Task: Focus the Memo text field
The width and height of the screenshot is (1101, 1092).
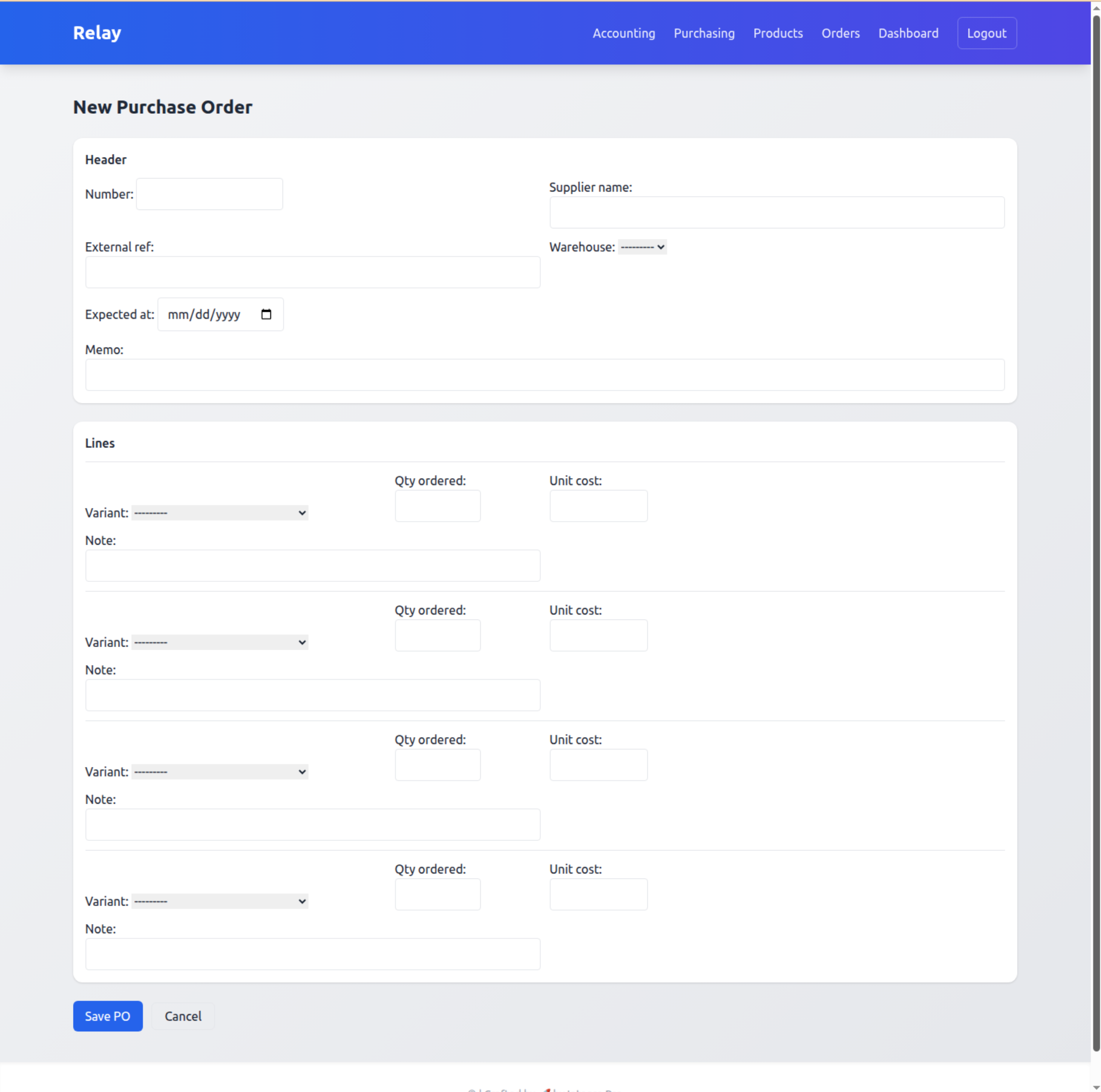Action: click(544, 374)
